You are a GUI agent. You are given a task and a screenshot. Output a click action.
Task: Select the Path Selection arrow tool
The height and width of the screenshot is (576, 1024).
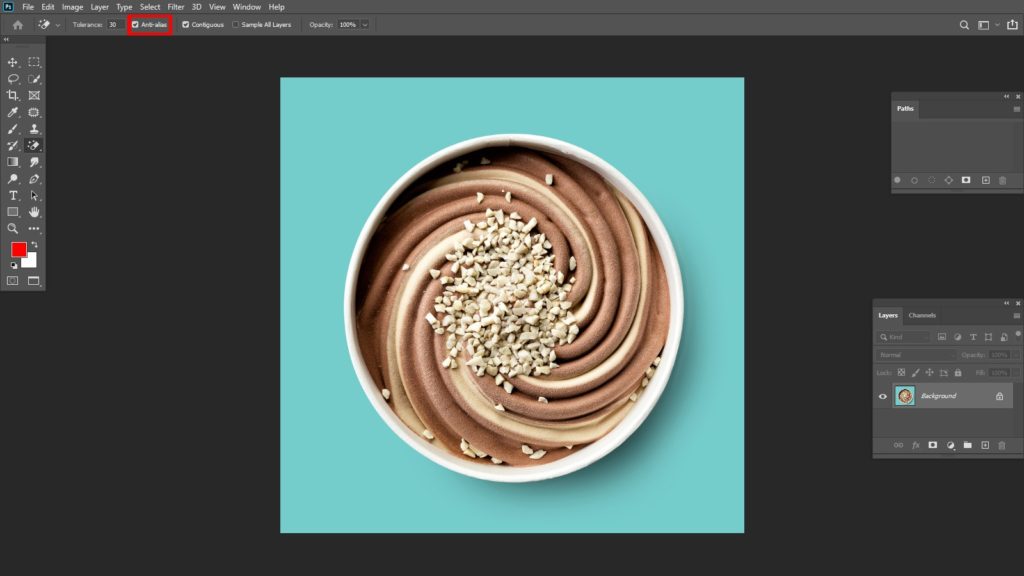point(34,195)
